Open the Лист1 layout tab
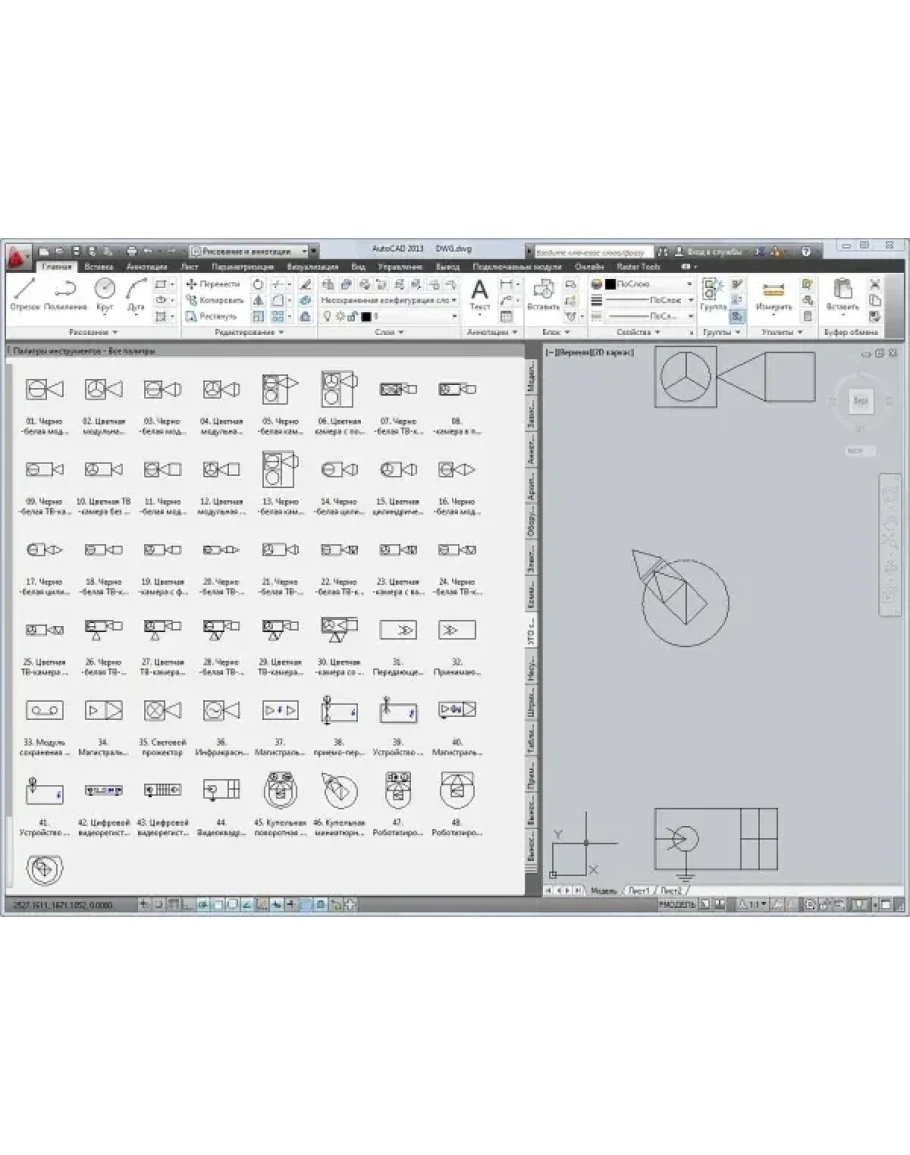The height and width of the screenshot is (1155, 910). point(638,889)
